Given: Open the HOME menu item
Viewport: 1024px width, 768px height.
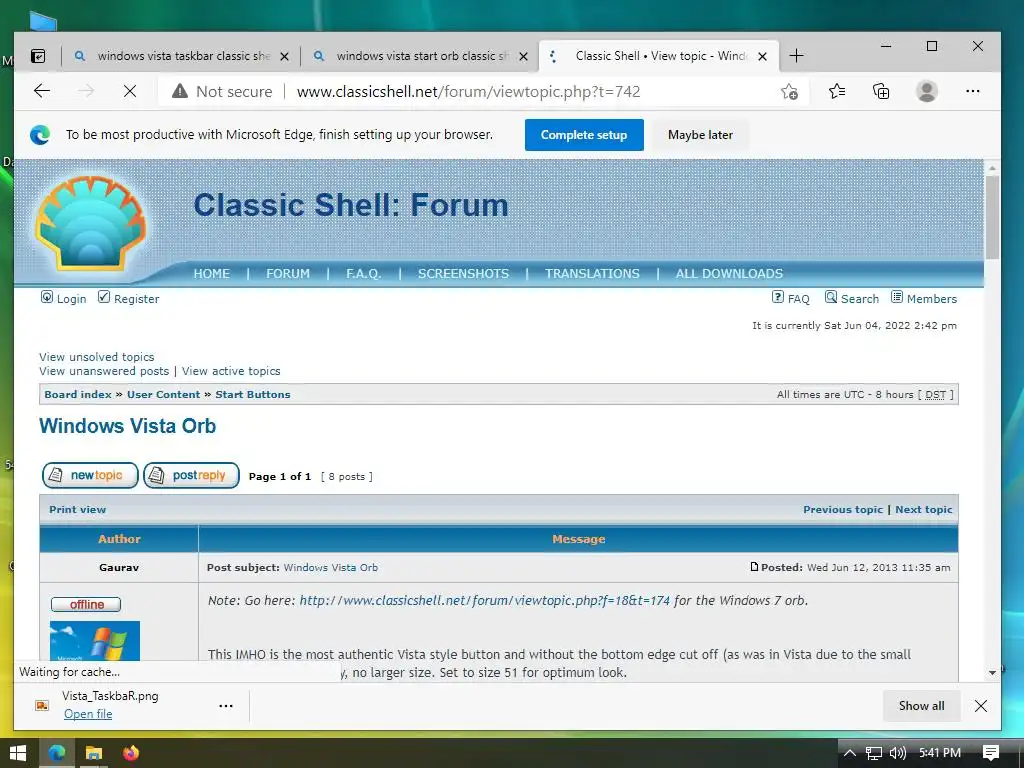Looking at the screenshot, I should tap(212, 274).
